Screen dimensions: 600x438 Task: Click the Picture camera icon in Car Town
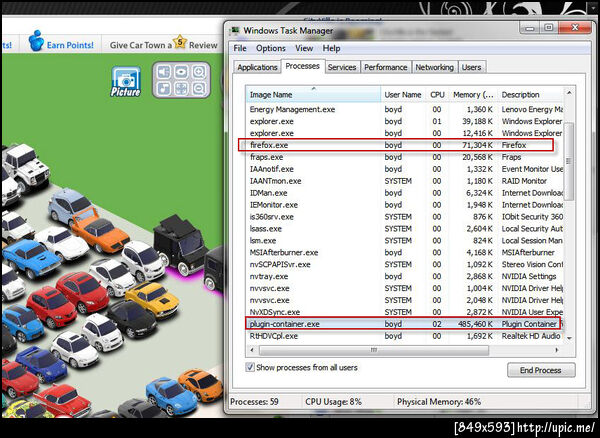tap(126, 81)
